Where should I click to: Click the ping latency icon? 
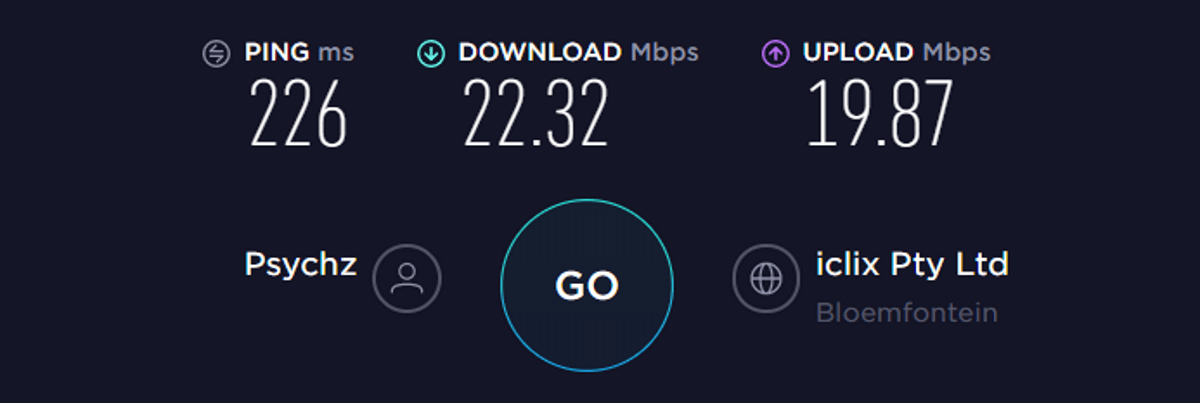pyautogui.click(x=216, y=53)
